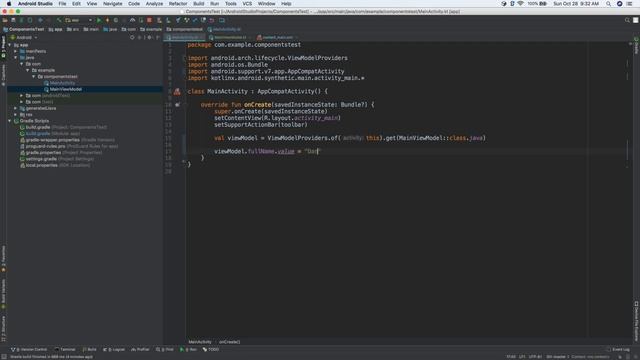The height and width of the screenshot is (360, 640).
Task: Select MainViewModel in project tree
Action: 65,89
